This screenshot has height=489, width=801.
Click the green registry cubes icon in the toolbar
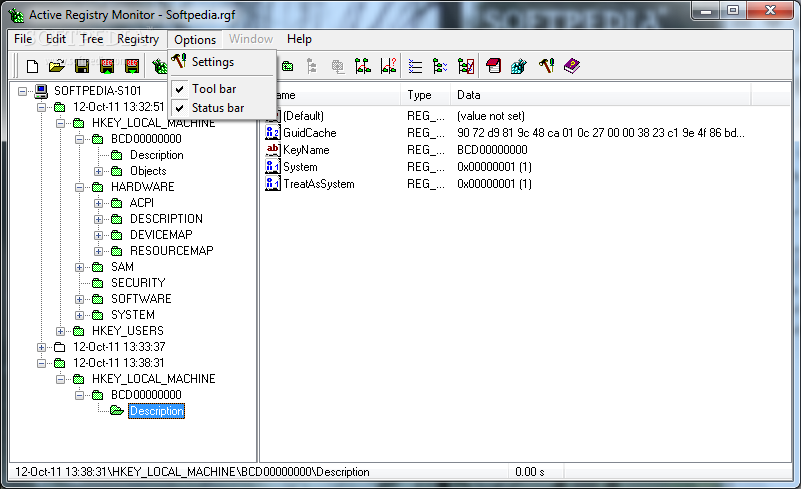(x=160, y=66)
